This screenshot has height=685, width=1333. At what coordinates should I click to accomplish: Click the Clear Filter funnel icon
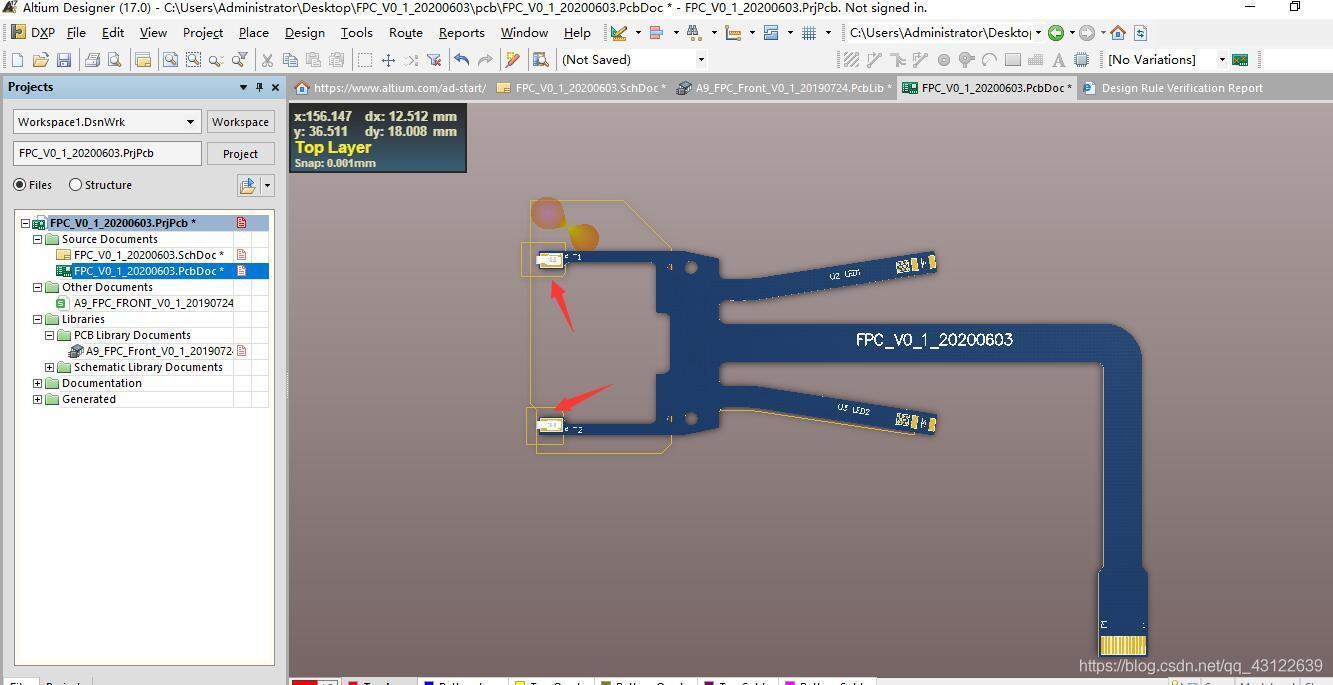[x=434, y=60]
